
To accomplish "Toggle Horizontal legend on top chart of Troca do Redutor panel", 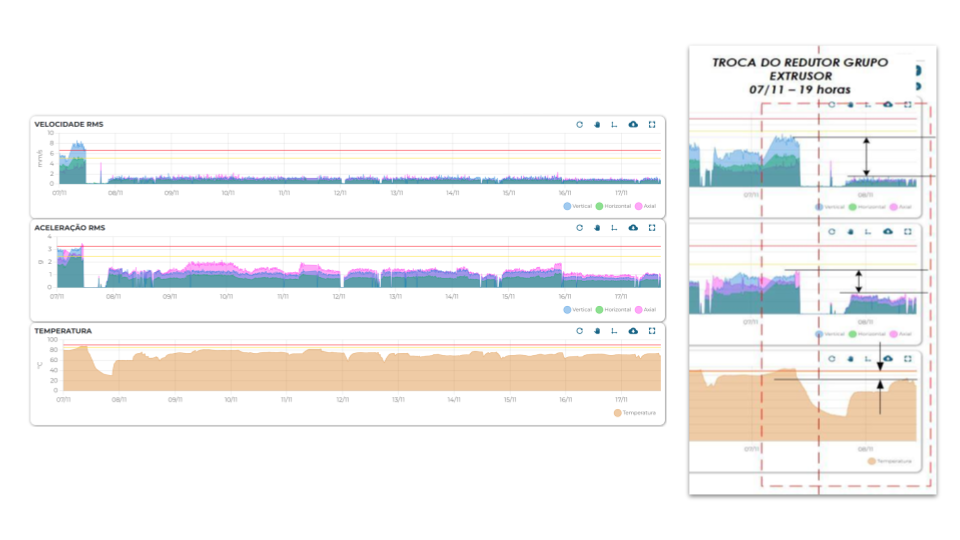I will click(x=867, y=207).
